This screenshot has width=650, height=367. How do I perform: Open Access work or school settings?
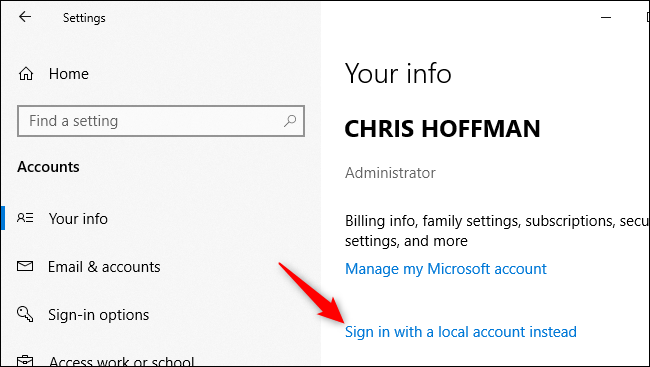121,361
